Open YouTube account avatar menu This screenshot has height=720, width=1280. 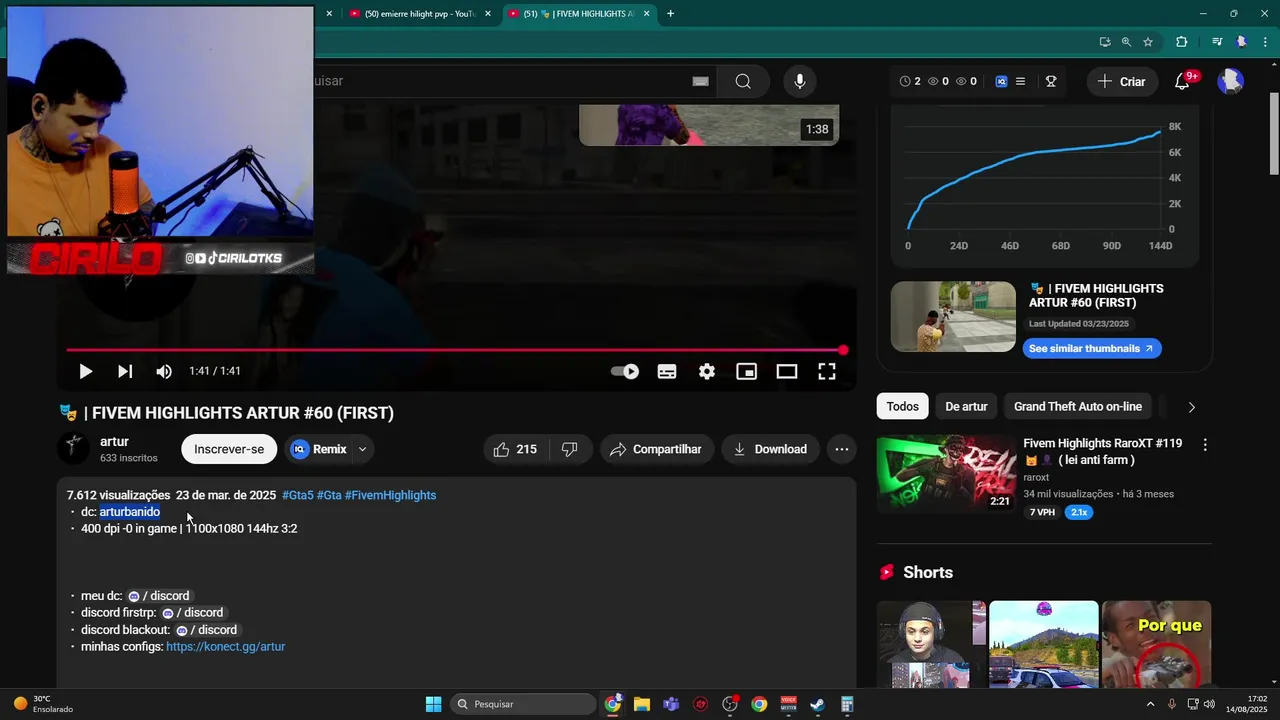point(1230,81)
